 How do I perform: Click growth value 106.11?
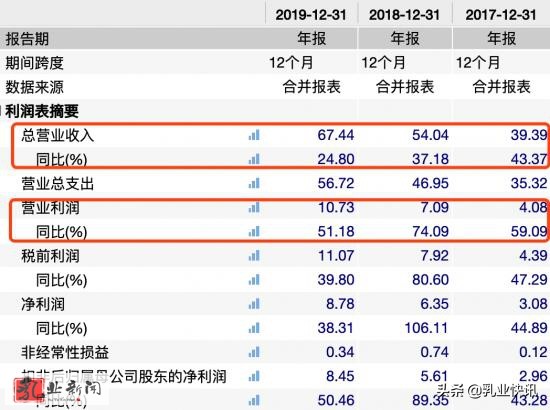coord(426,328)
